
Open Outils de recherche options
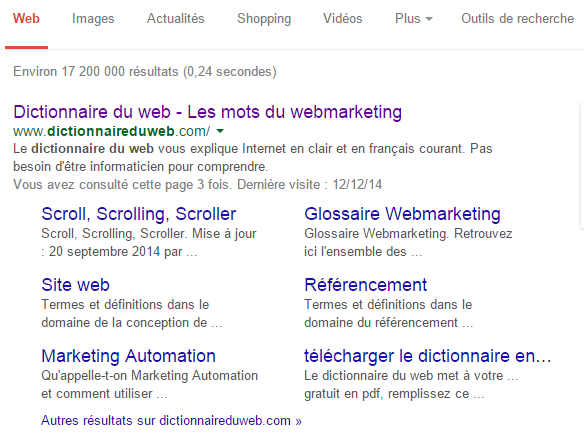pos(517,19)
